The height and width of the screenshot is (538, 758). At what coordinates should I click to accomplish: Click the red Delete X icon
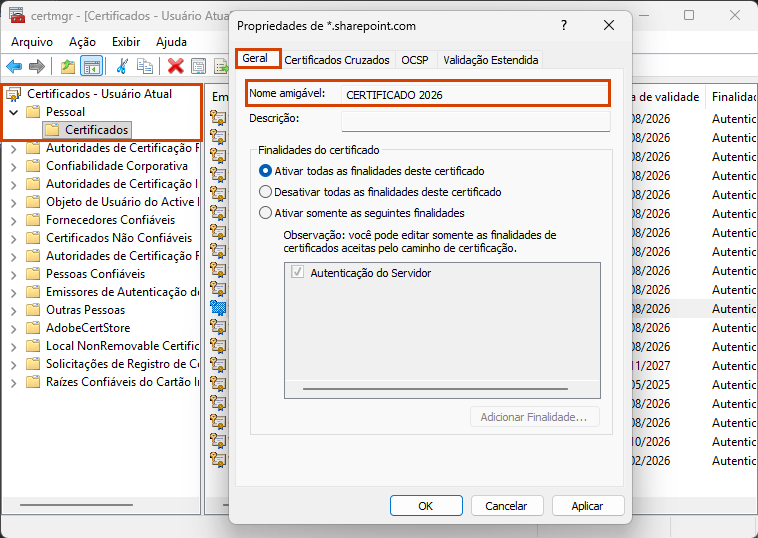click(x=176, y=66)
